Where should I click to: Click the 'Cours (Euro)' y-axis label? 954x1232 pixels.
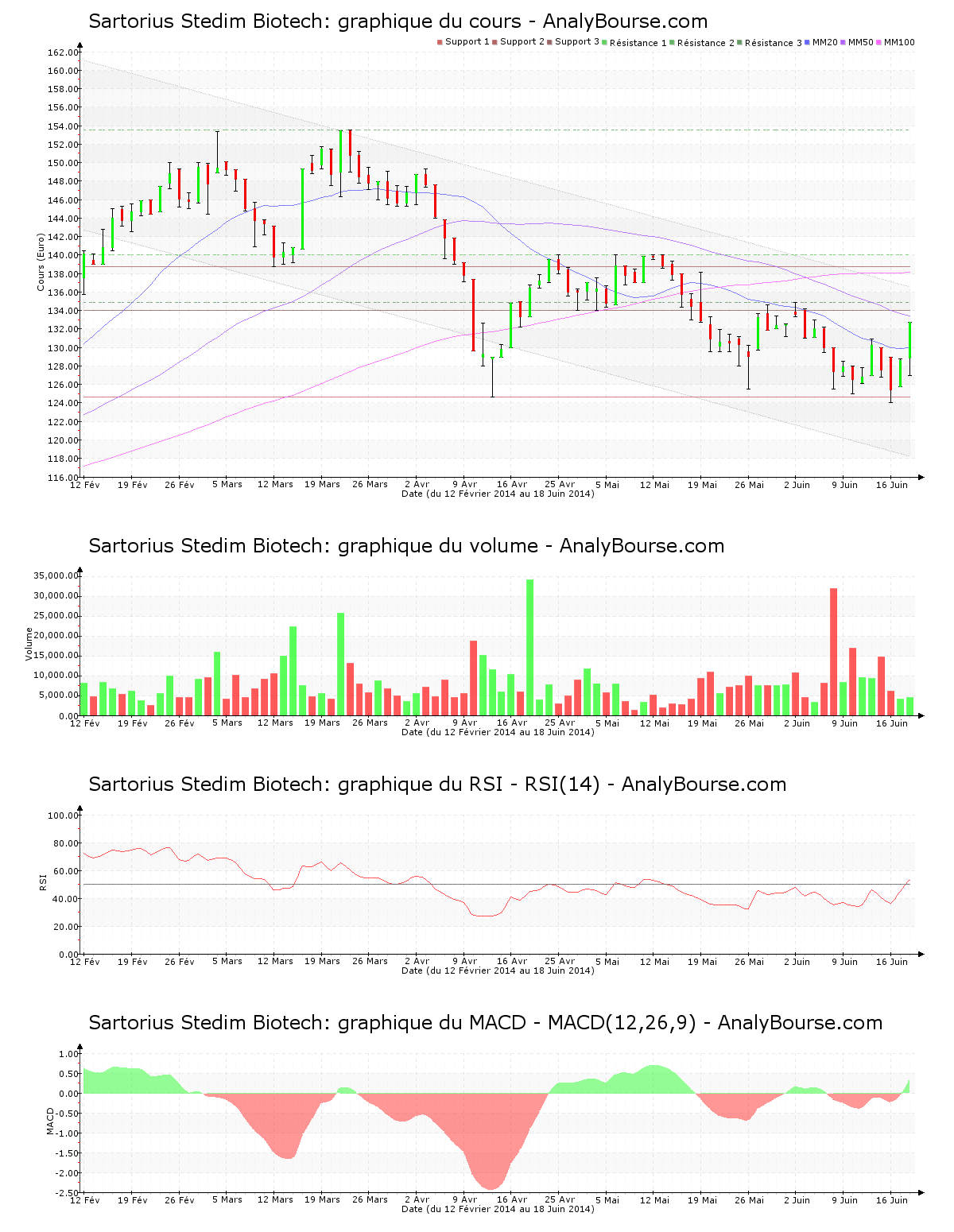pyautogui.click(x=41, y=262)
